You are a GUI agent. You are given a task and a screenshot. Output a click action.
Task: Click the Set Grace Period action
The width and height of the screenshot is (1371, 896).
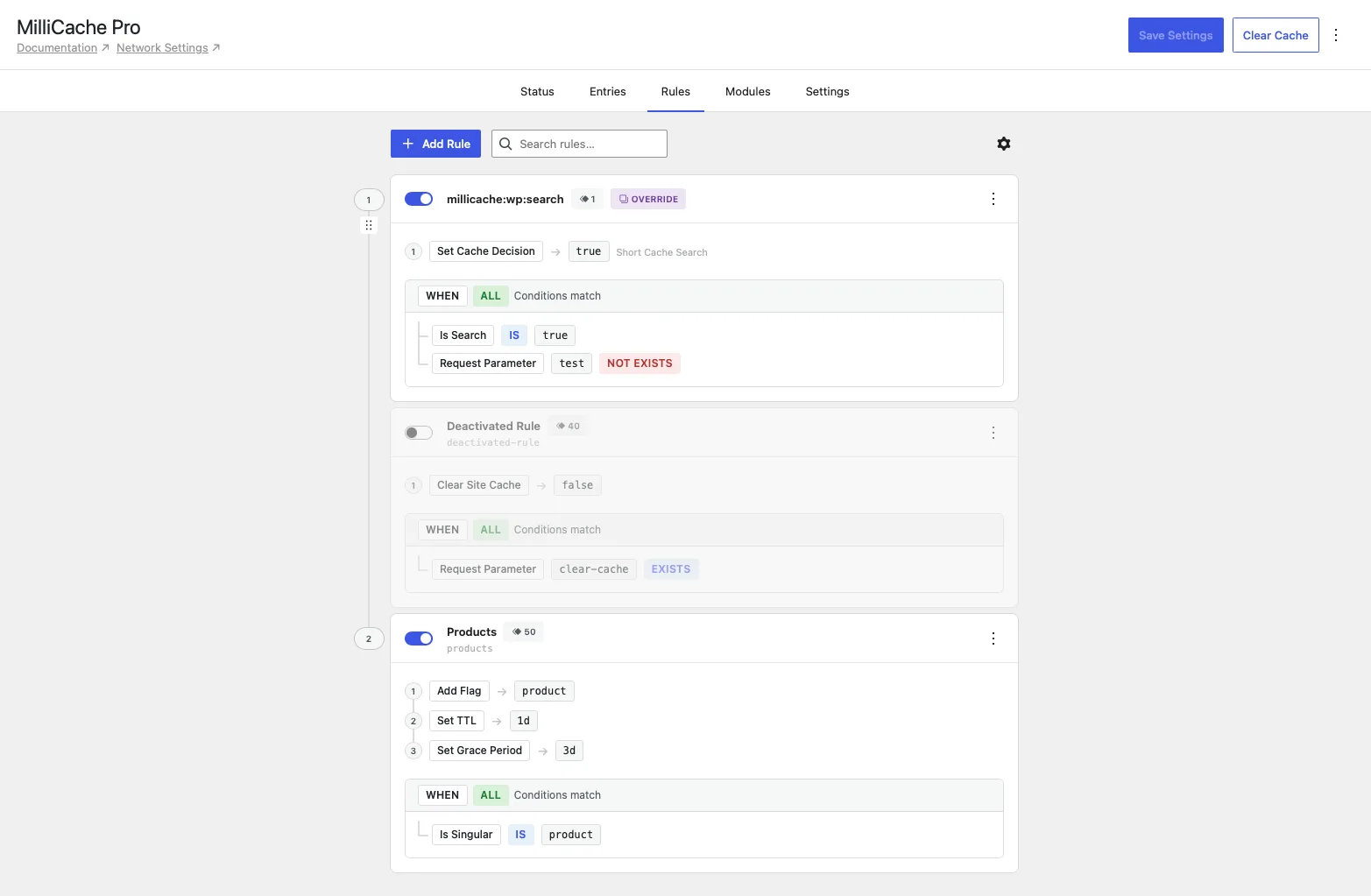pos(479,751)
